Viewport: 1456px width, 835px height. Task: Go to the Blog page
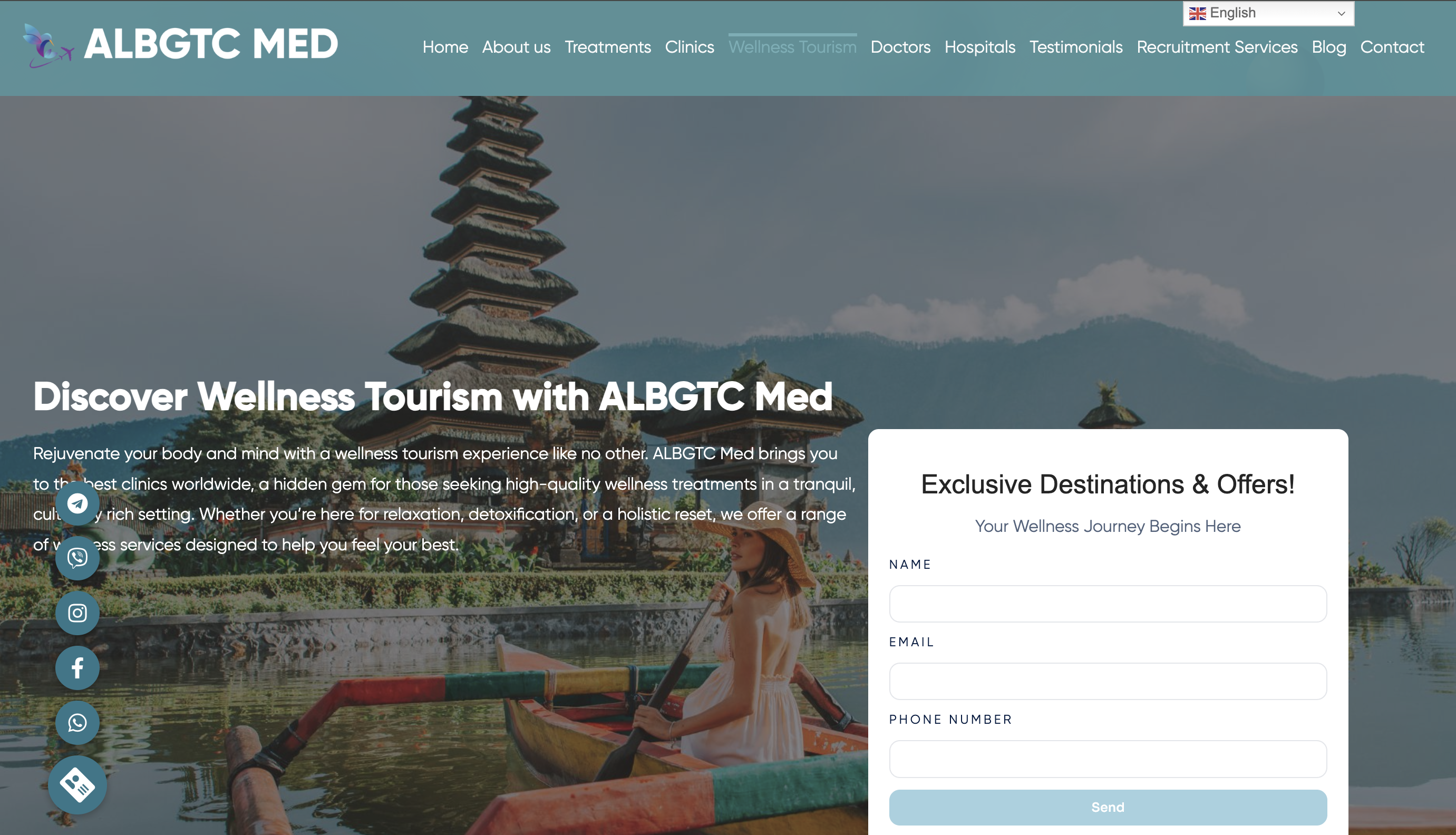point(1329,47)
